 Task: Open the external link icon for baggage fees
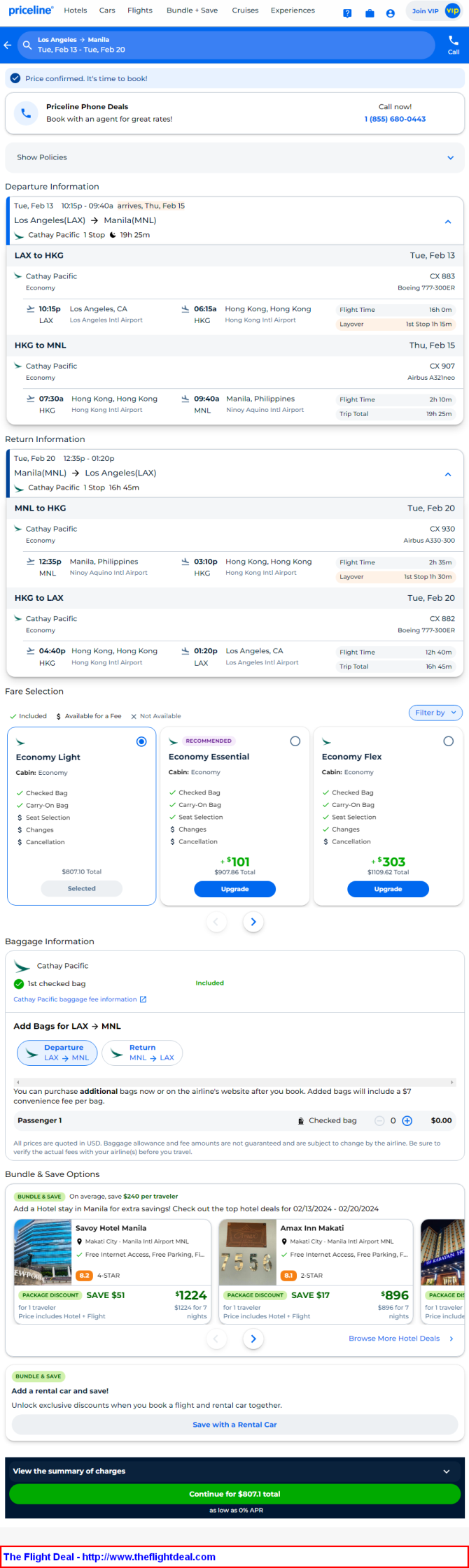[143, 999]
